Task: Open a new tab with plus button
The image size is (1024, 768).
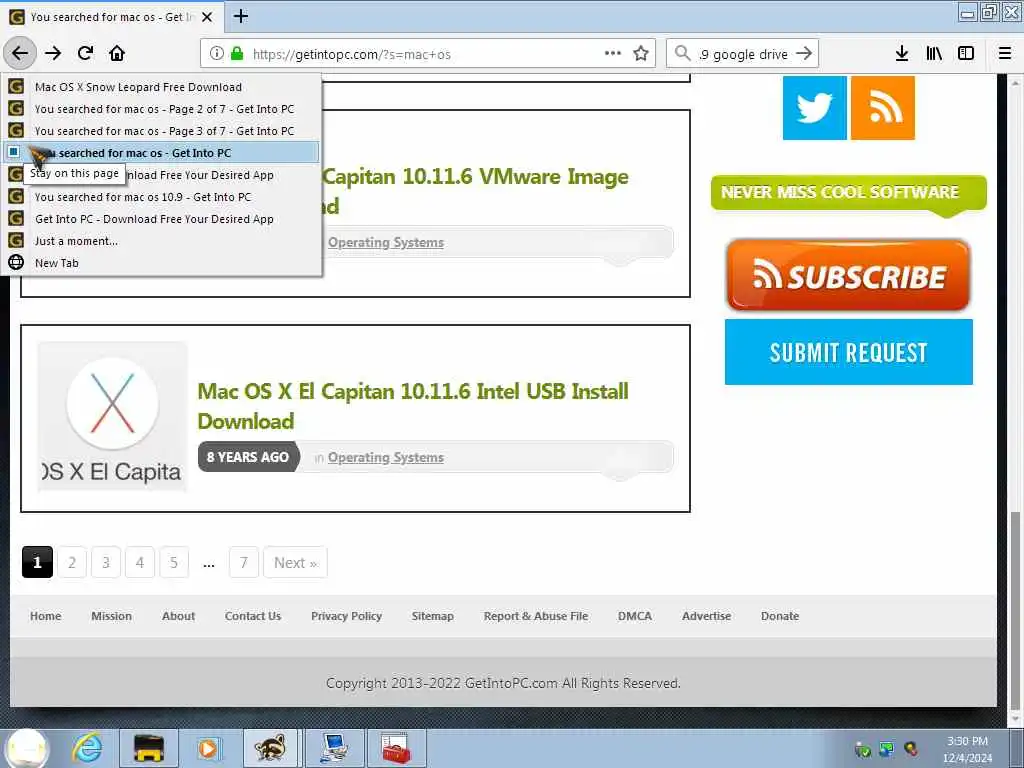Action: click(241, 16)
